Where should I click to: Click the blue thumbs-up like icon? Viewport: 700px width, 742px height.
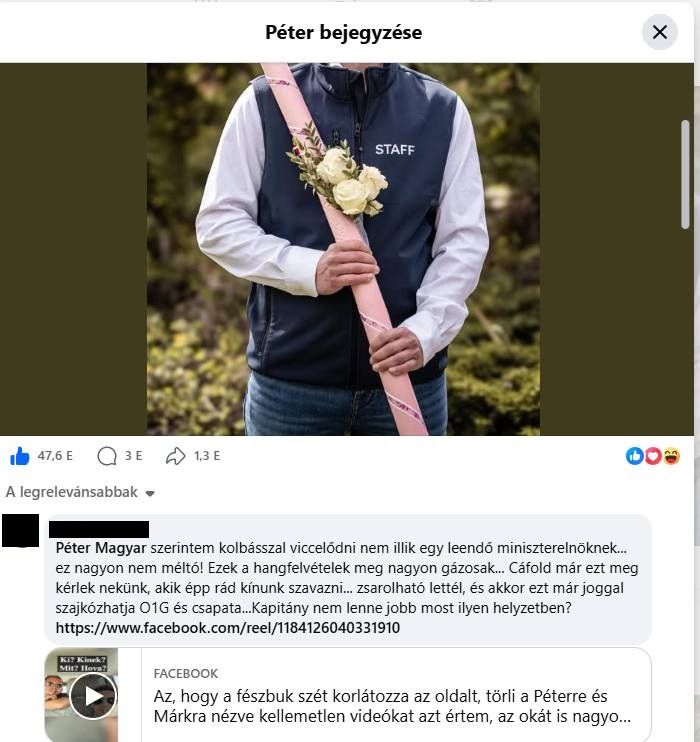[19, 456]
